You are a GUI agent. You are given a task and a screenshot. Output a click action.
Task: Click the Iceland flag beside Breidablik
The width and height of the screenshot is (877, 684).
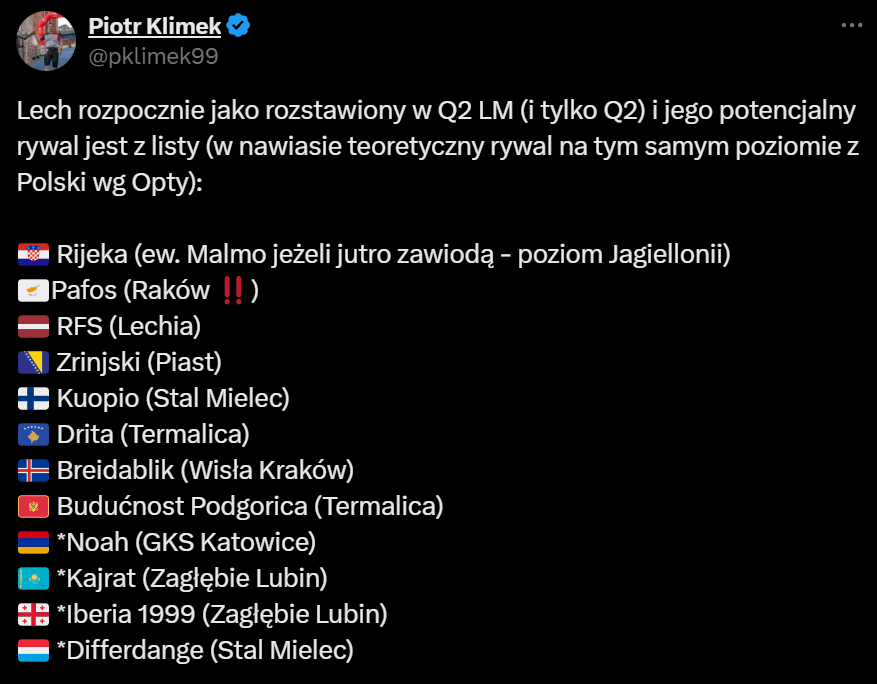click(34, 471)
